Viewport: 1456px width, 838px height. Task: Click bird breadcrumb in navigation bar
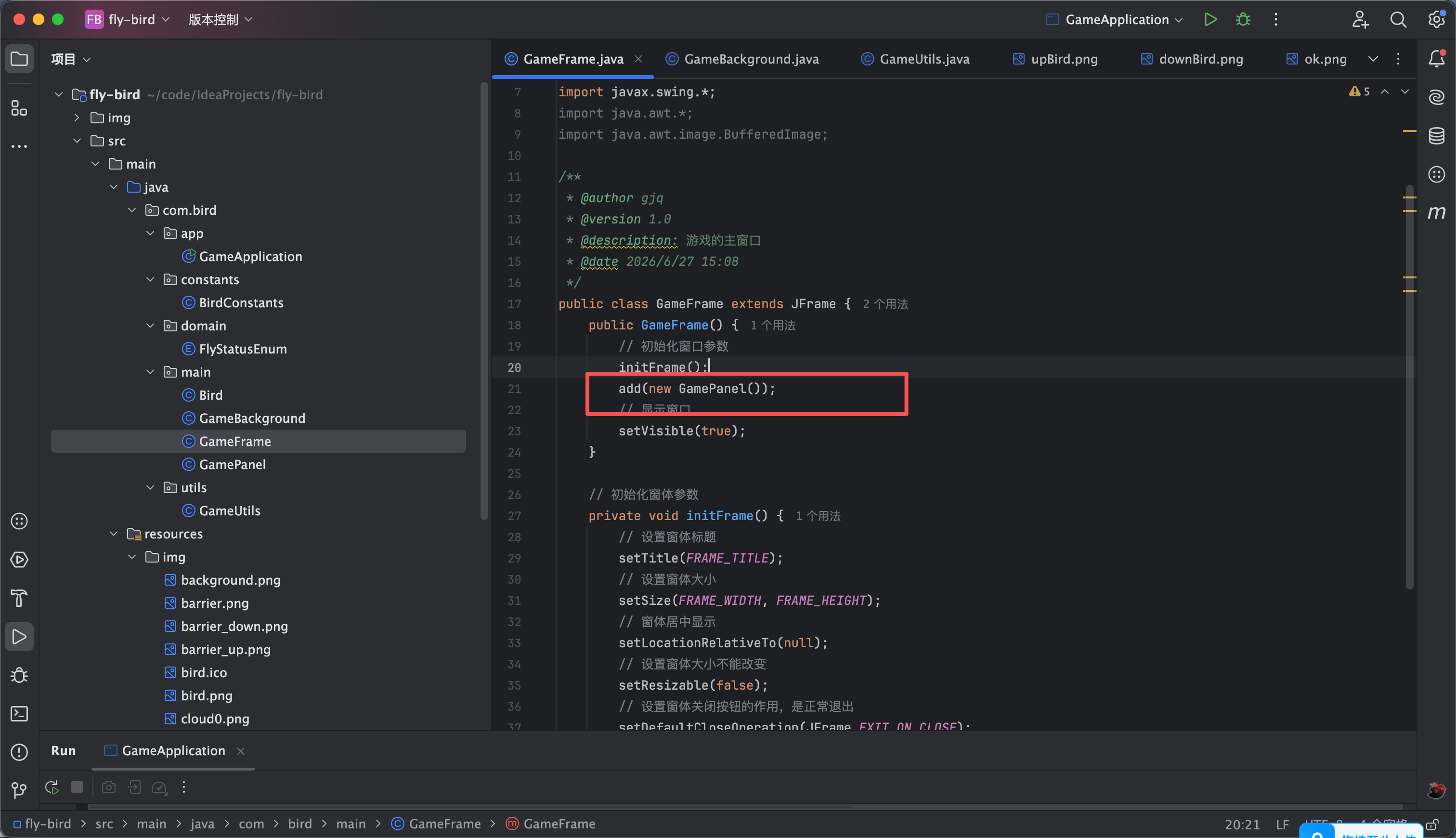(x=299, y=824)
